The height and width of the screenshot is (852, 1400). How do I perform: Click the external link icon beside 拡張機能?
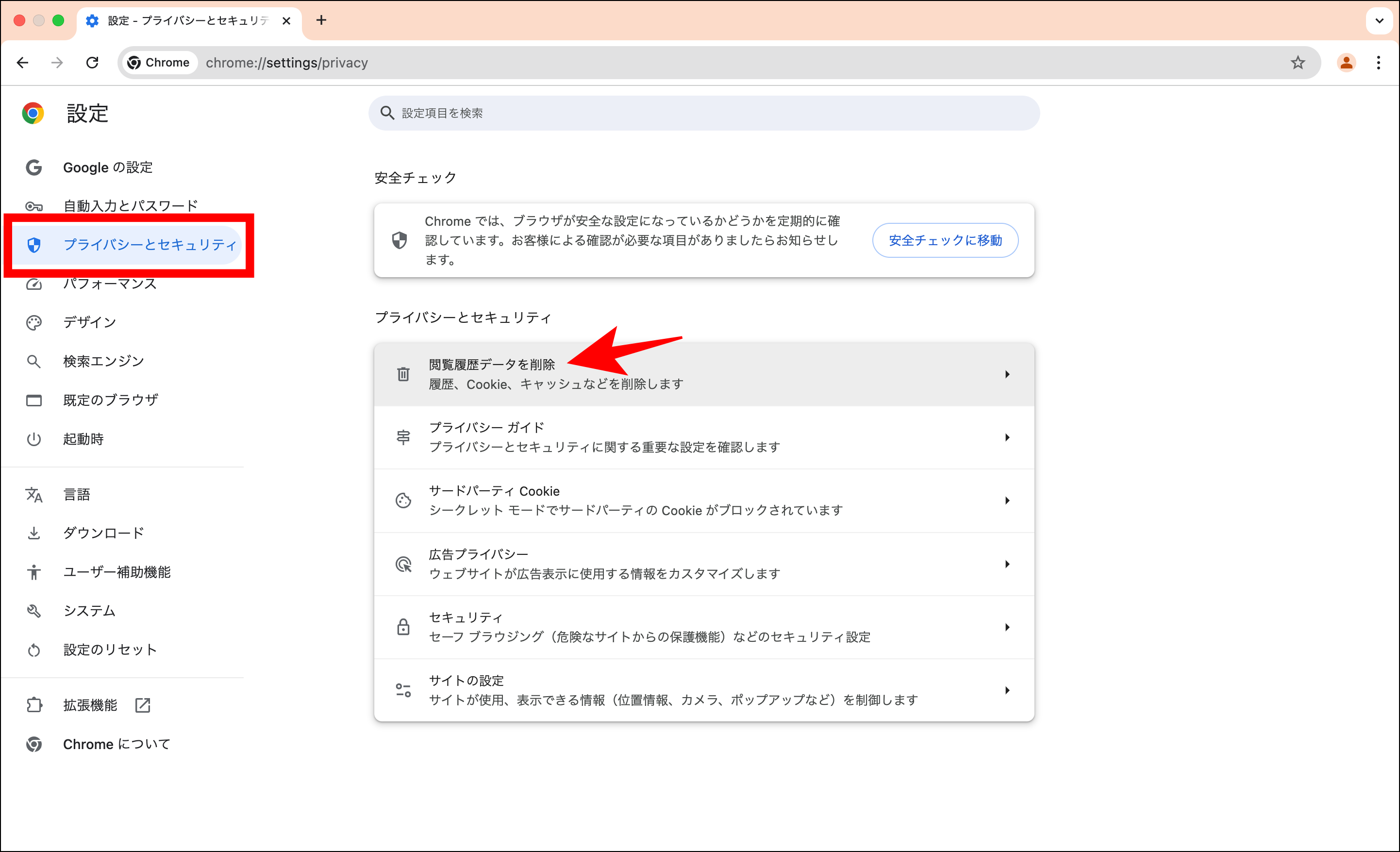tap(143, 705)
